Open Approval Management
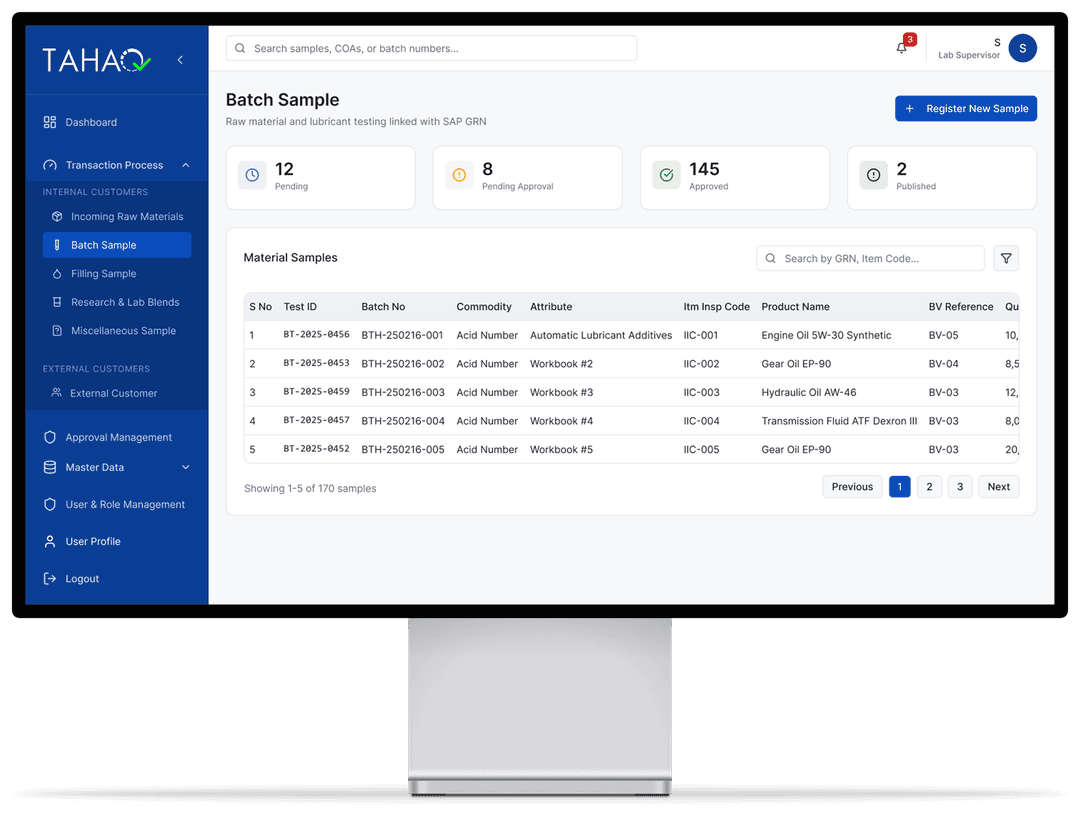 tap(116, 437)
